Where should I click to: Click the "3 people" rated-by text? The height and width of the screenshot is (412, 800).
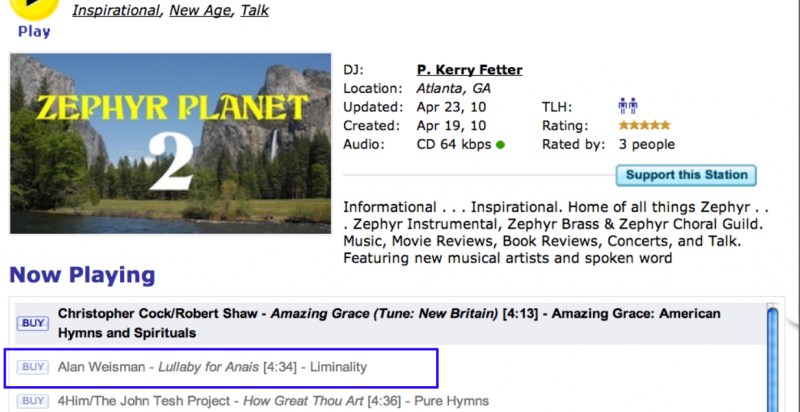tap(646, 145)
